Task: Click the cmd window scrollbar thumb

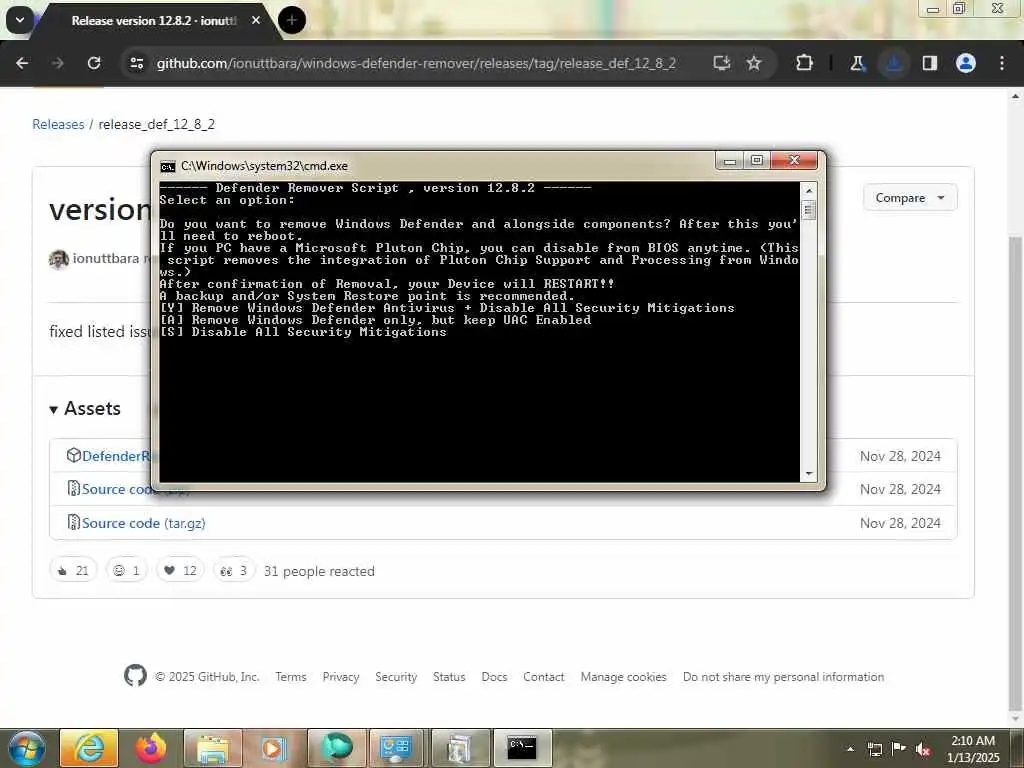Action: pyautogui.click(x=808, y=210)
